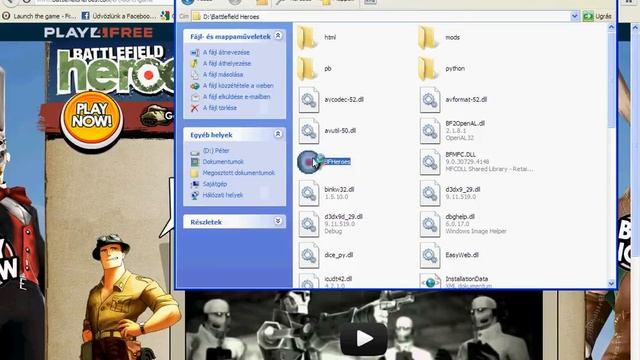Select dbghelp.dll file icon

[430, 224]
